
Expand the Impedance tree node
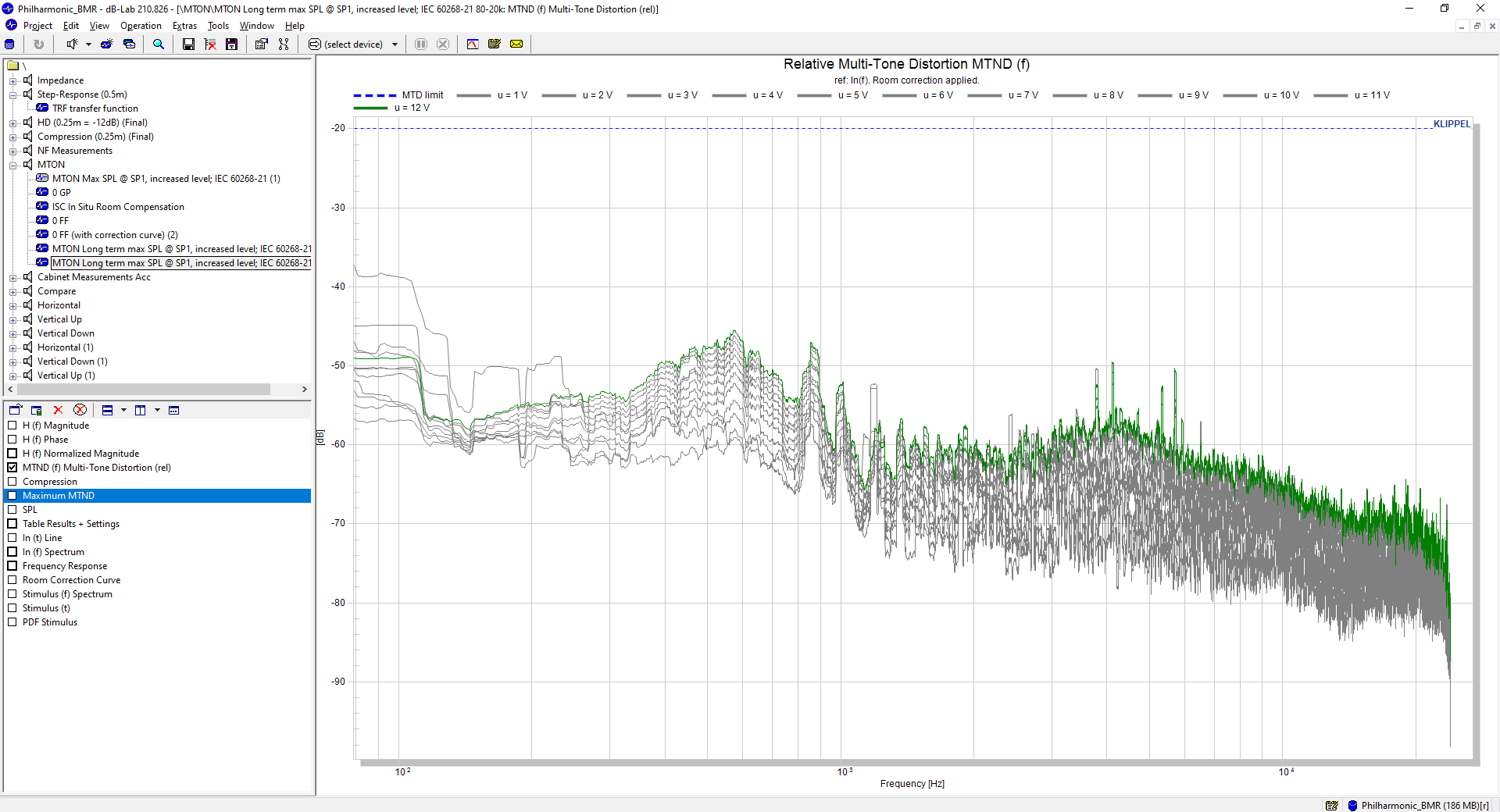tap(12, 80)
